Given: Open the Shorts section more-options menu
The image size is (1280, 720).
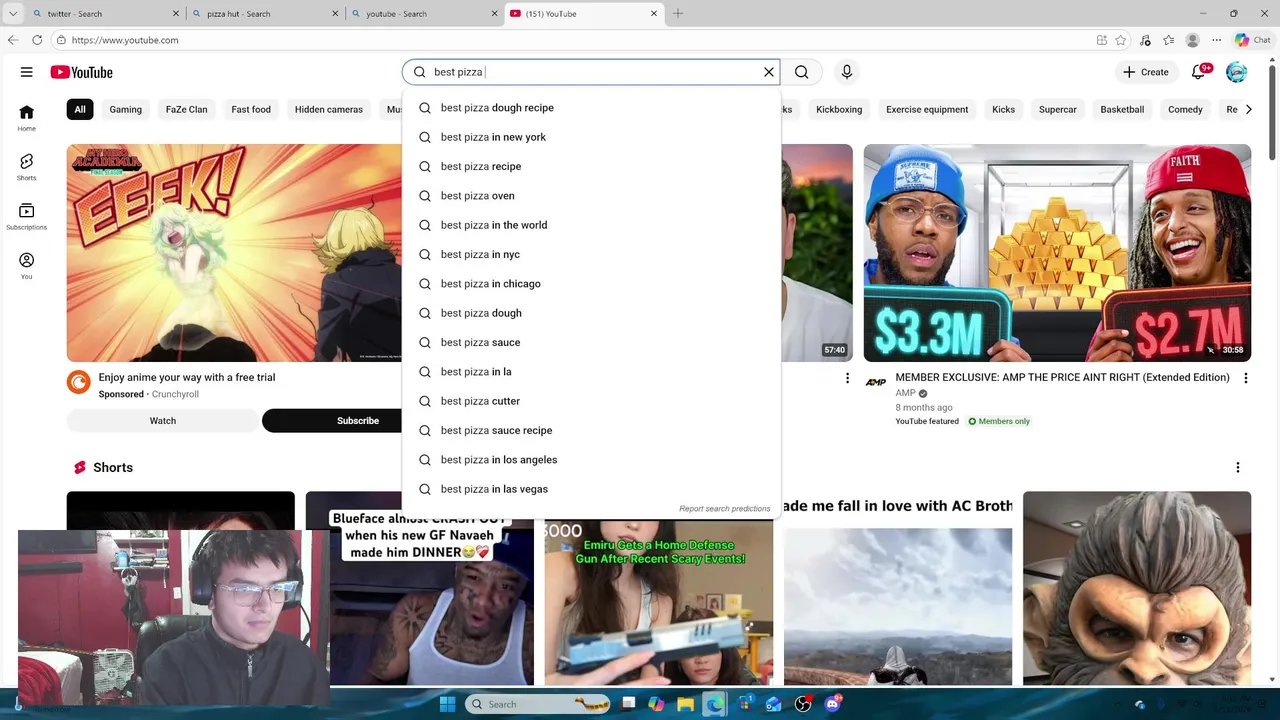Looking at the screenshot, I should point(1238,467).
